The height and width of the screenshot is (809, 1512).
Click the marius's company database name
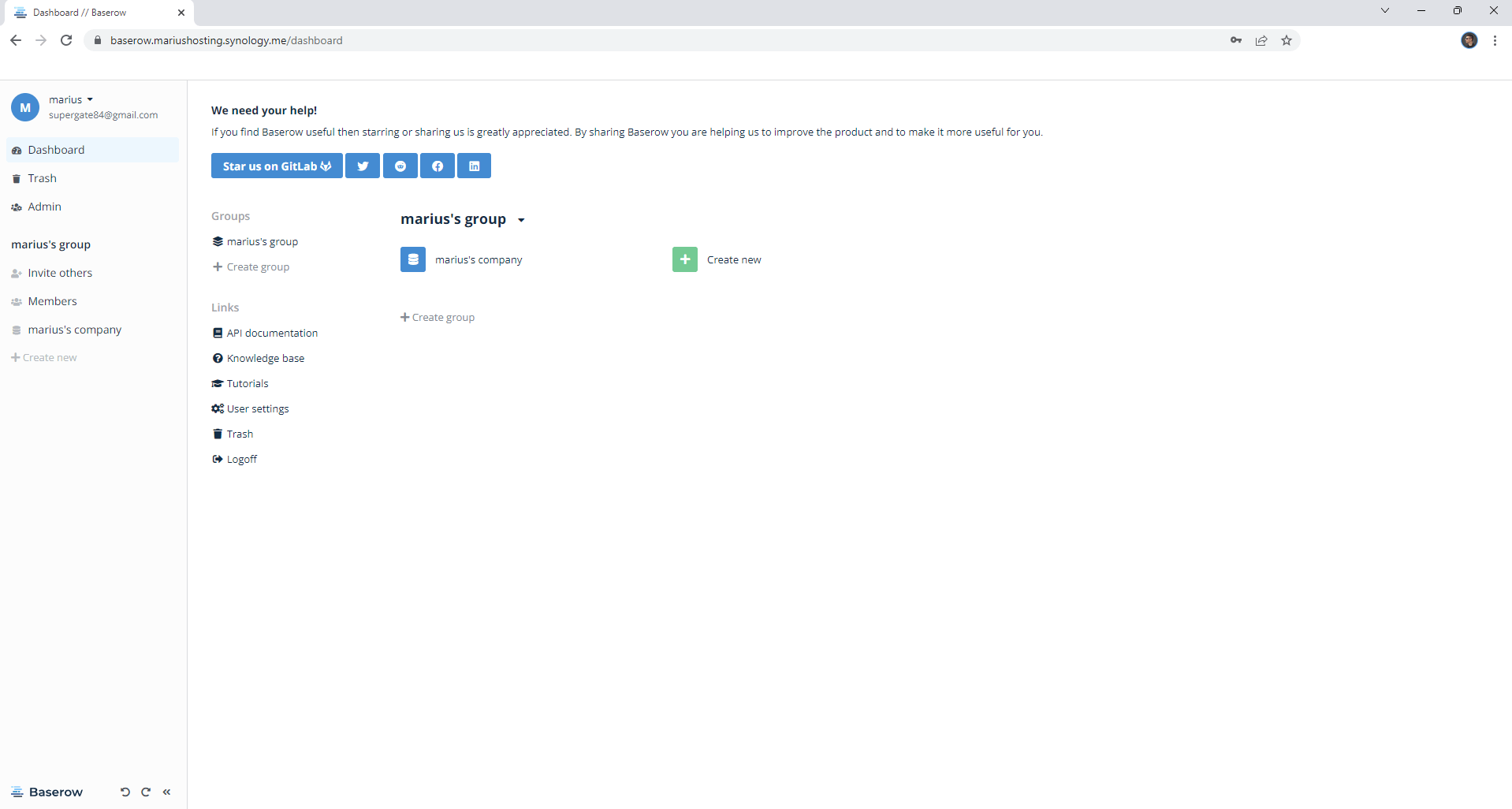point(479,259)
